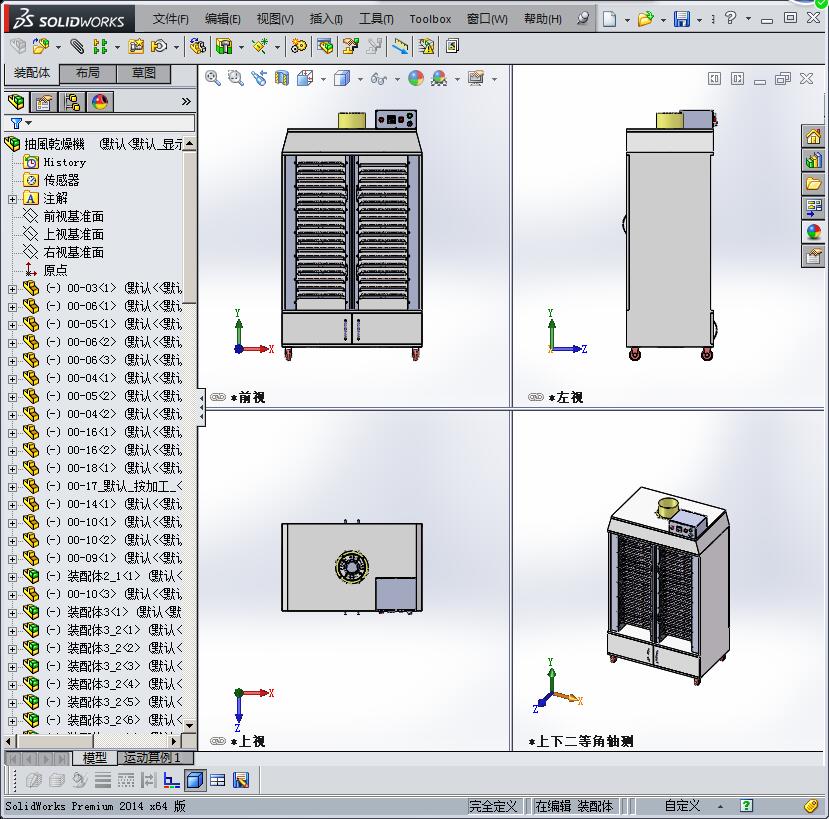829x819 pixels.
Task: Switch to the 布局 tab
Action: click(88, 73)
